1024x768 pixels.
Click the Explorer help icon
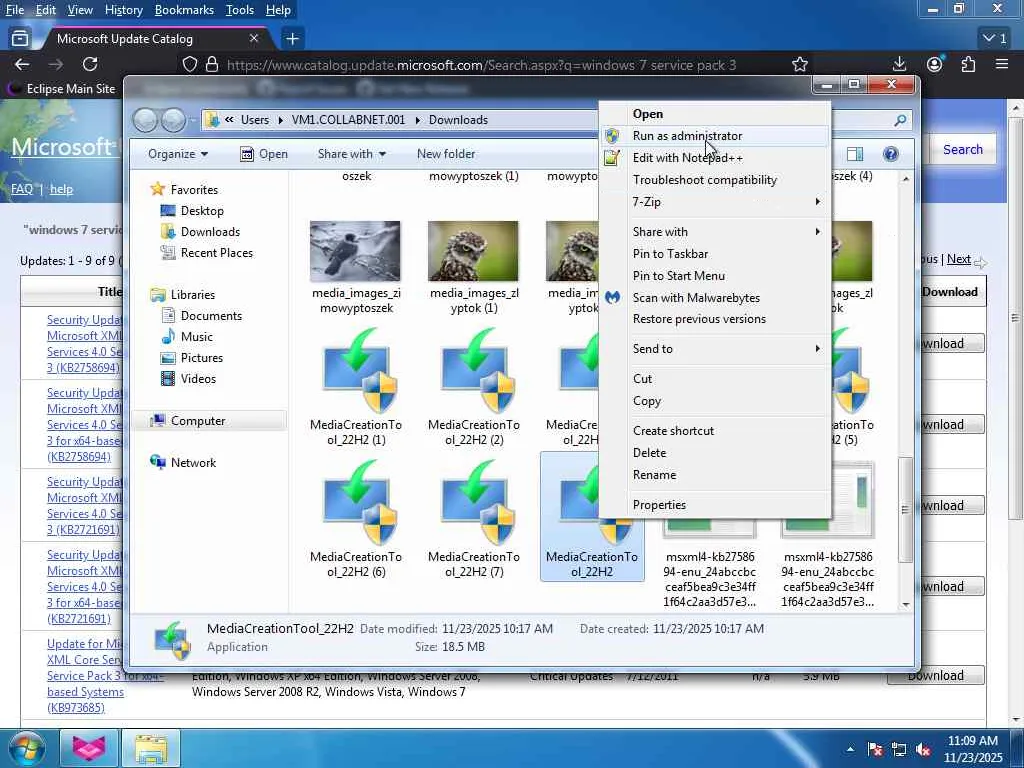click(x=890, y=154)
